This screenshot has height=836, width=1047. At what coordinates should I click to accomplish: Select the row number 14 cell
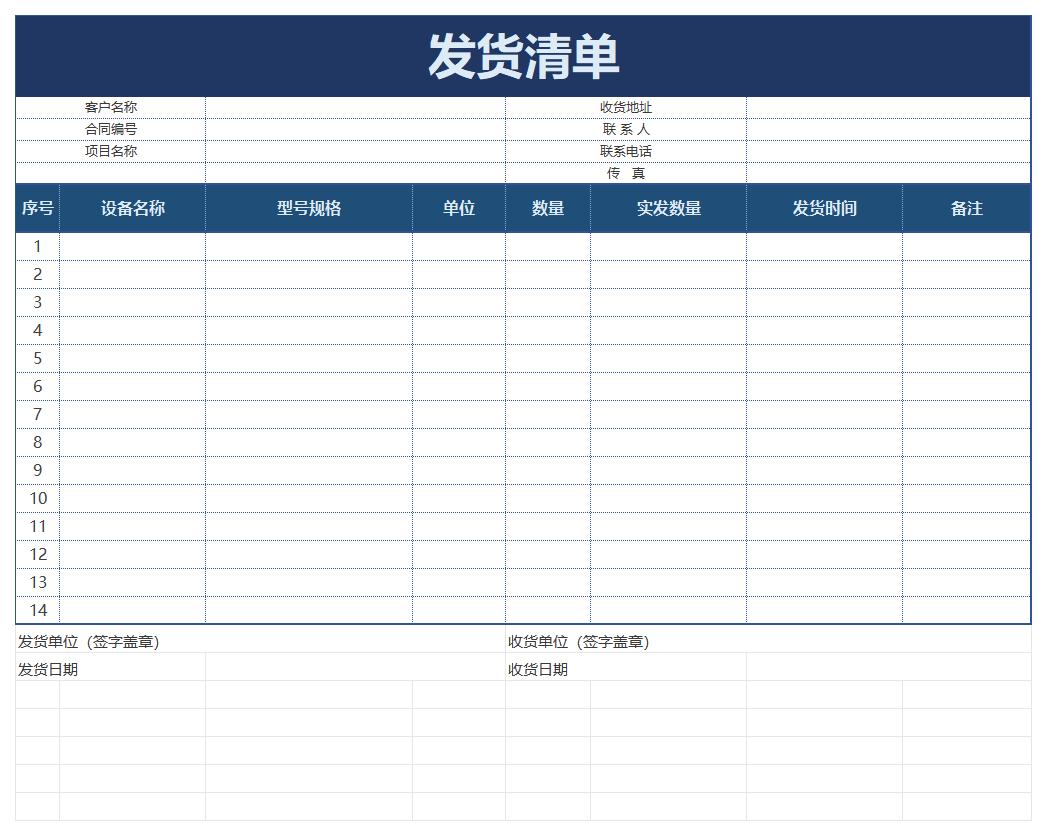click(37, 610)
